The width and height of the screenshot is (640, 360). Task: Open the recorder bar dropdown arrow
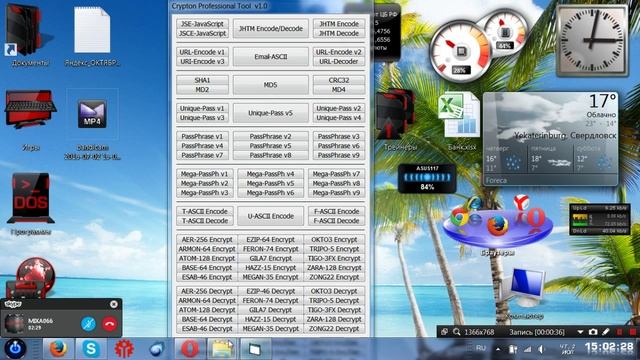(x=580, y=332)
